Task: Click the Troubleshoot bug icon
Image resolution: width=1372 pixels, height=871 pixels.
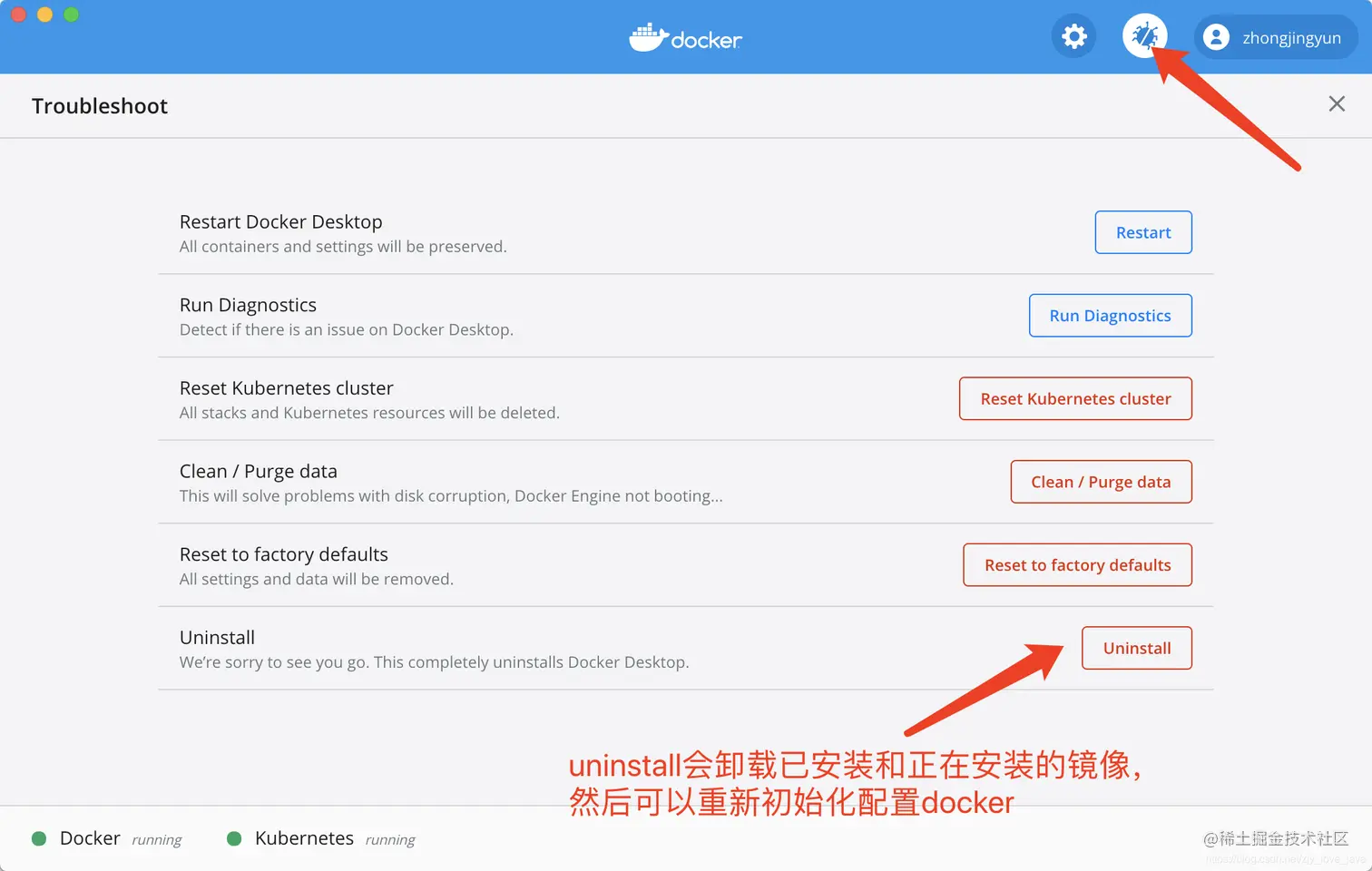Action: pos(1144,36)
